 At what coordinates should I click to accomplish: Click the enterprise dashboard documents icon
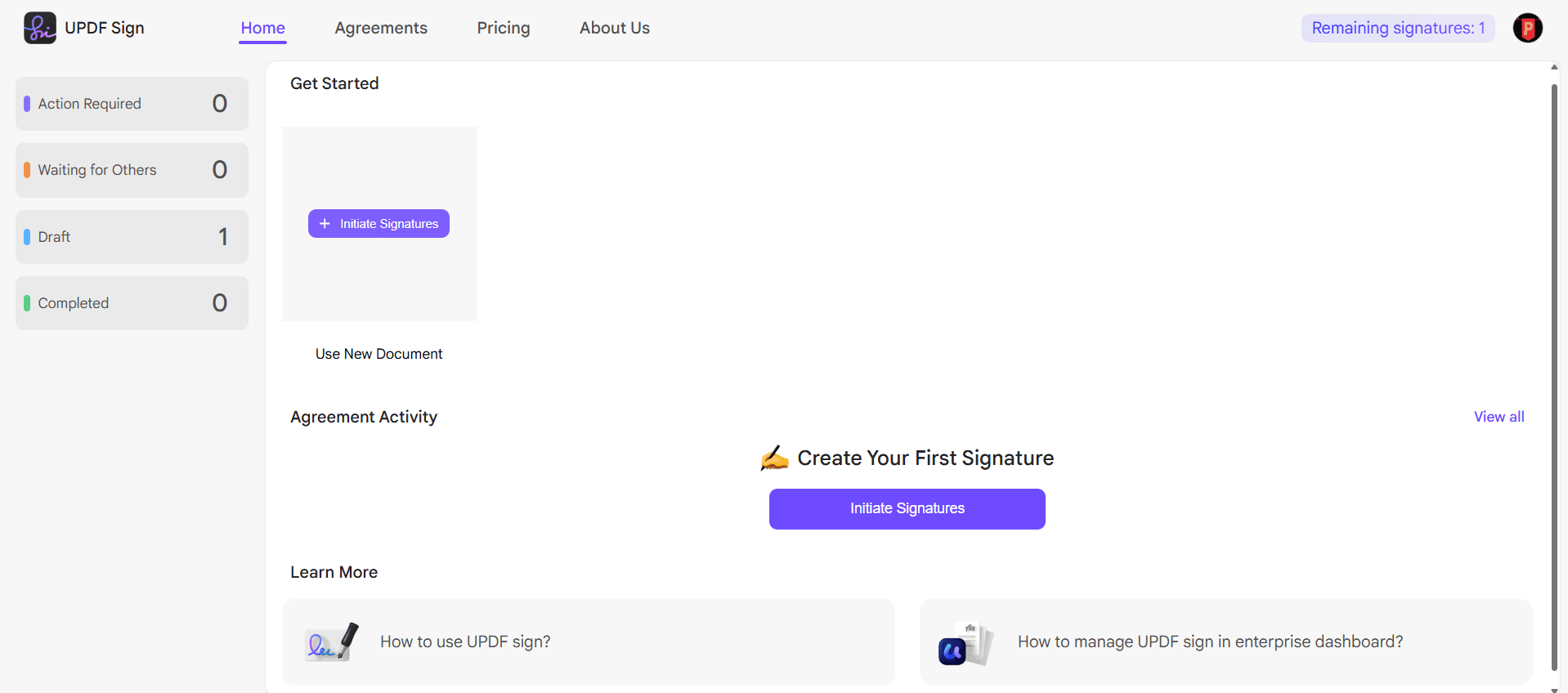tap(965, 644)
